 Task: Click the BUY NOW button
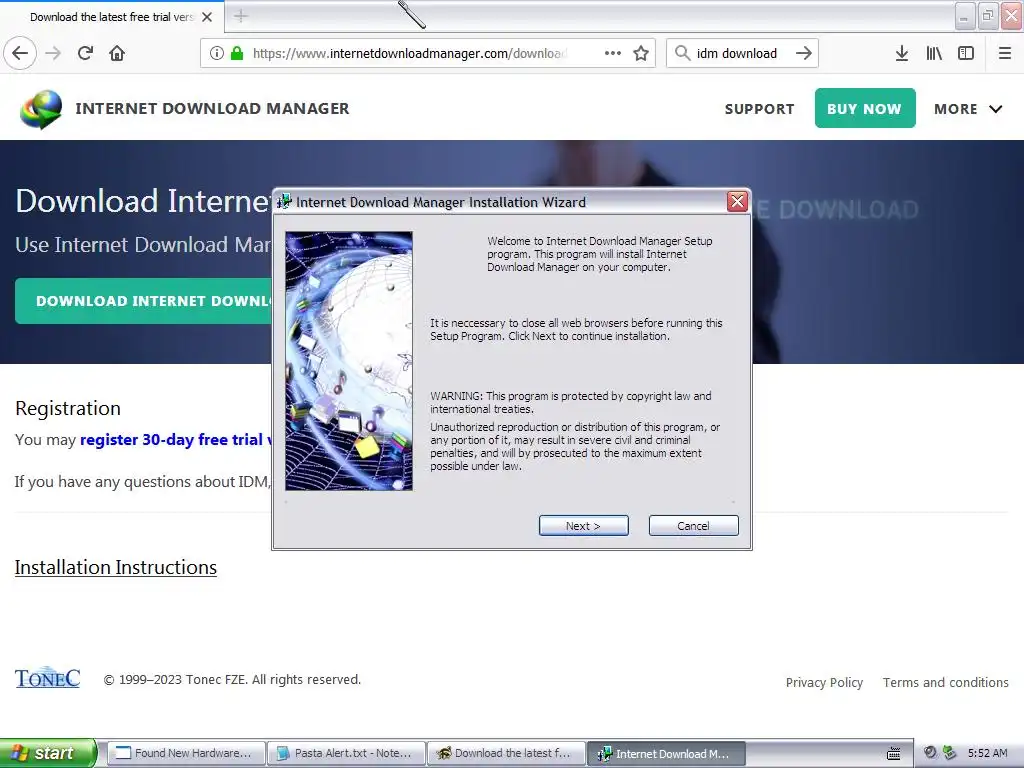click(865, 108)
